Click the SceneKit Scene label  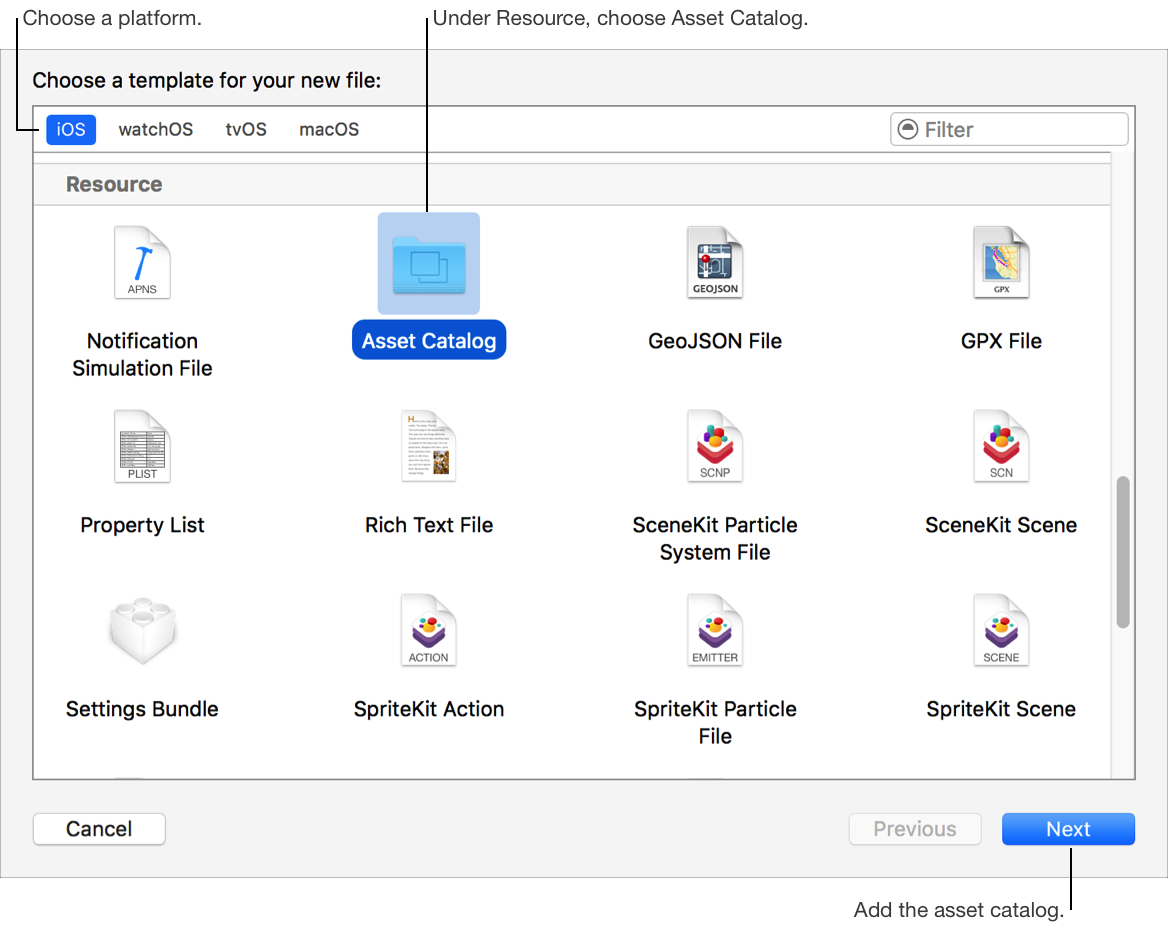click(1001, 525)
